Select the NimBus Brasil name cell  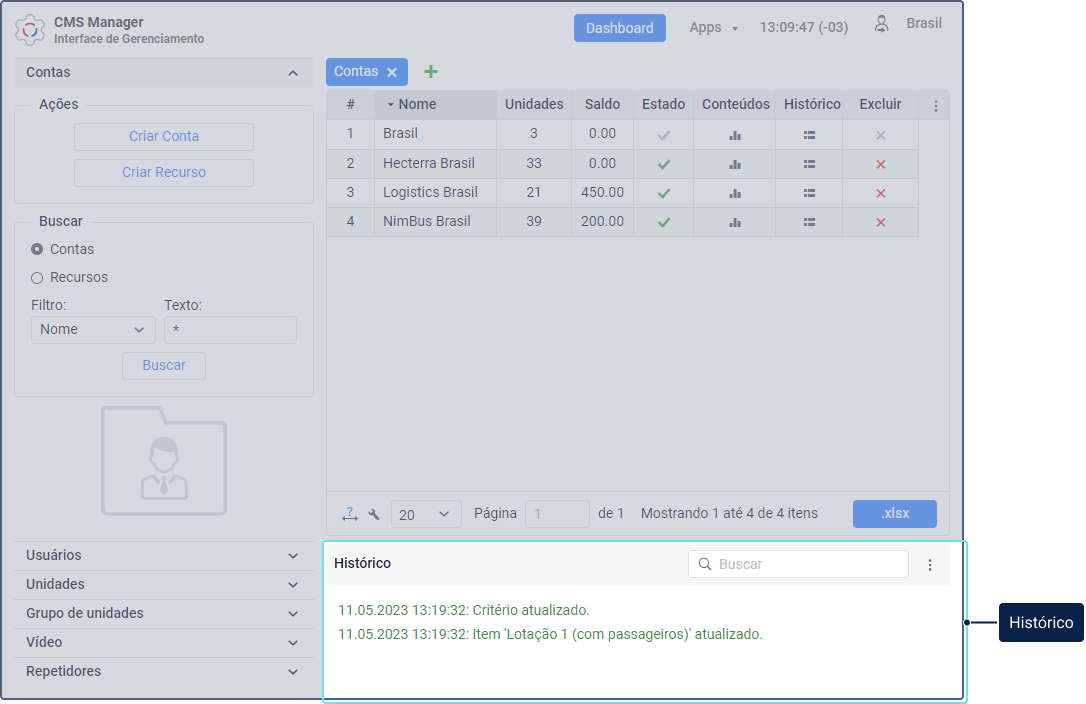pyautogui.click(x=435, y=222)
